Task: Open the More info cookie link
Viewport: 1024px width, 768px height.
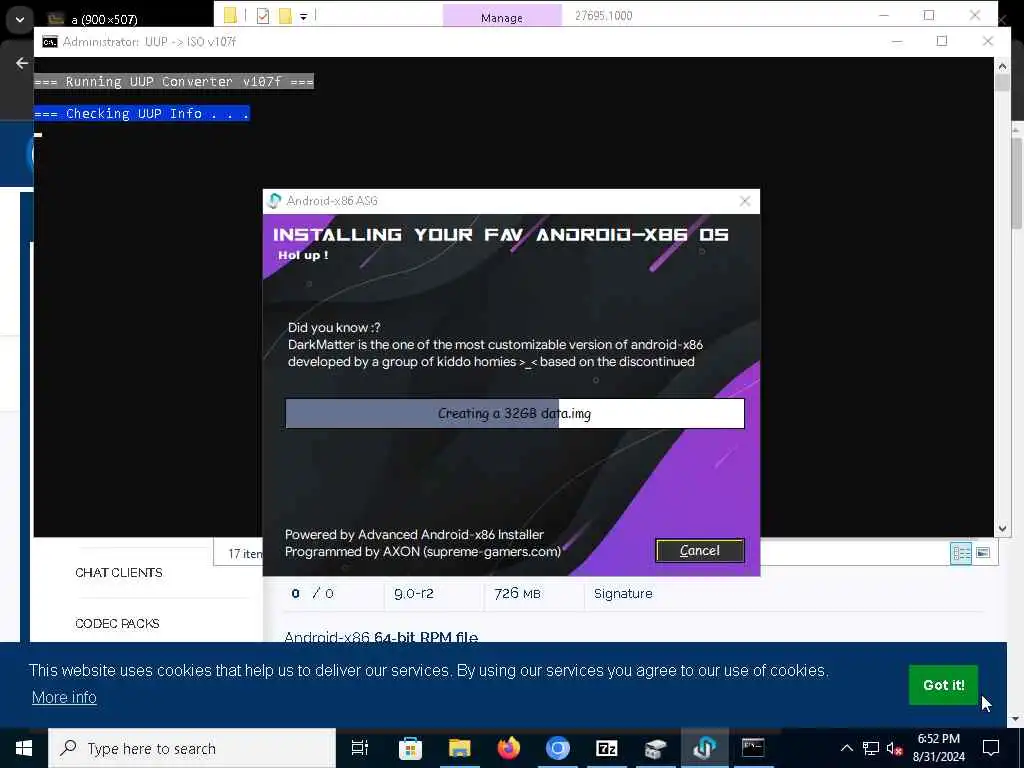Action: click(64, 697)
